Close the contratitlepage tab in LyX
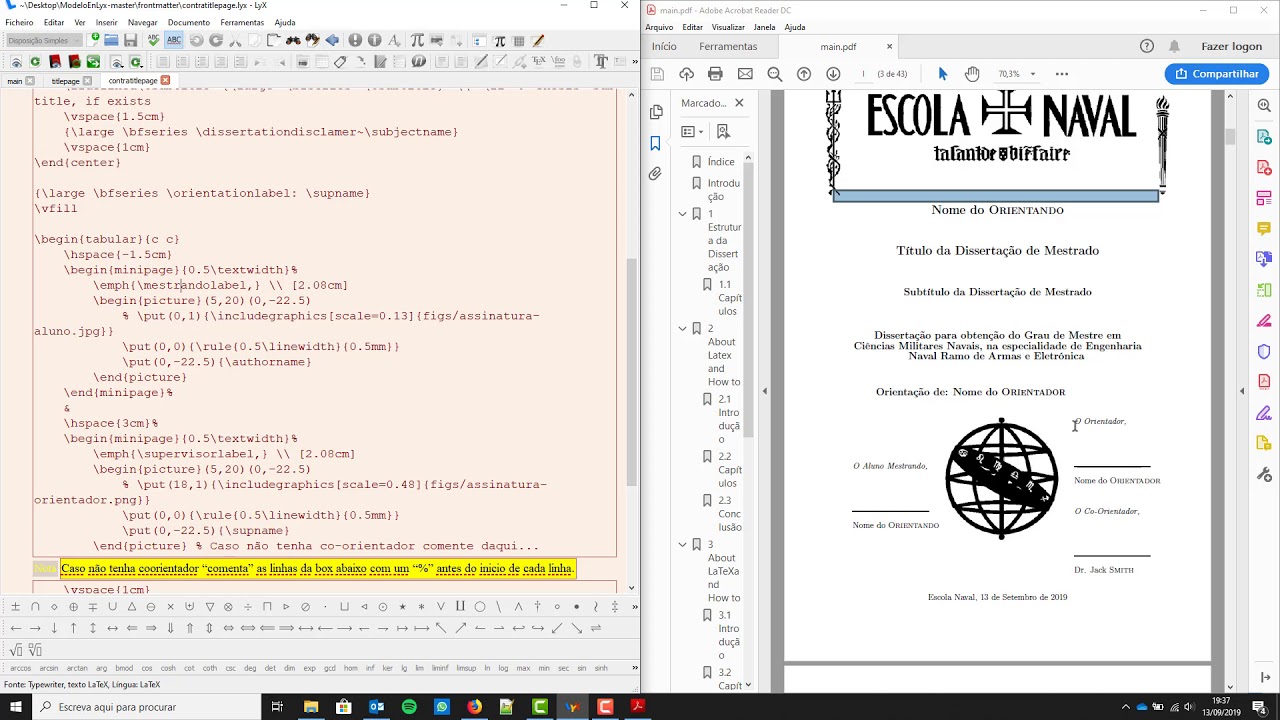This screenshot has width=1280, height=720. (165, 81)
